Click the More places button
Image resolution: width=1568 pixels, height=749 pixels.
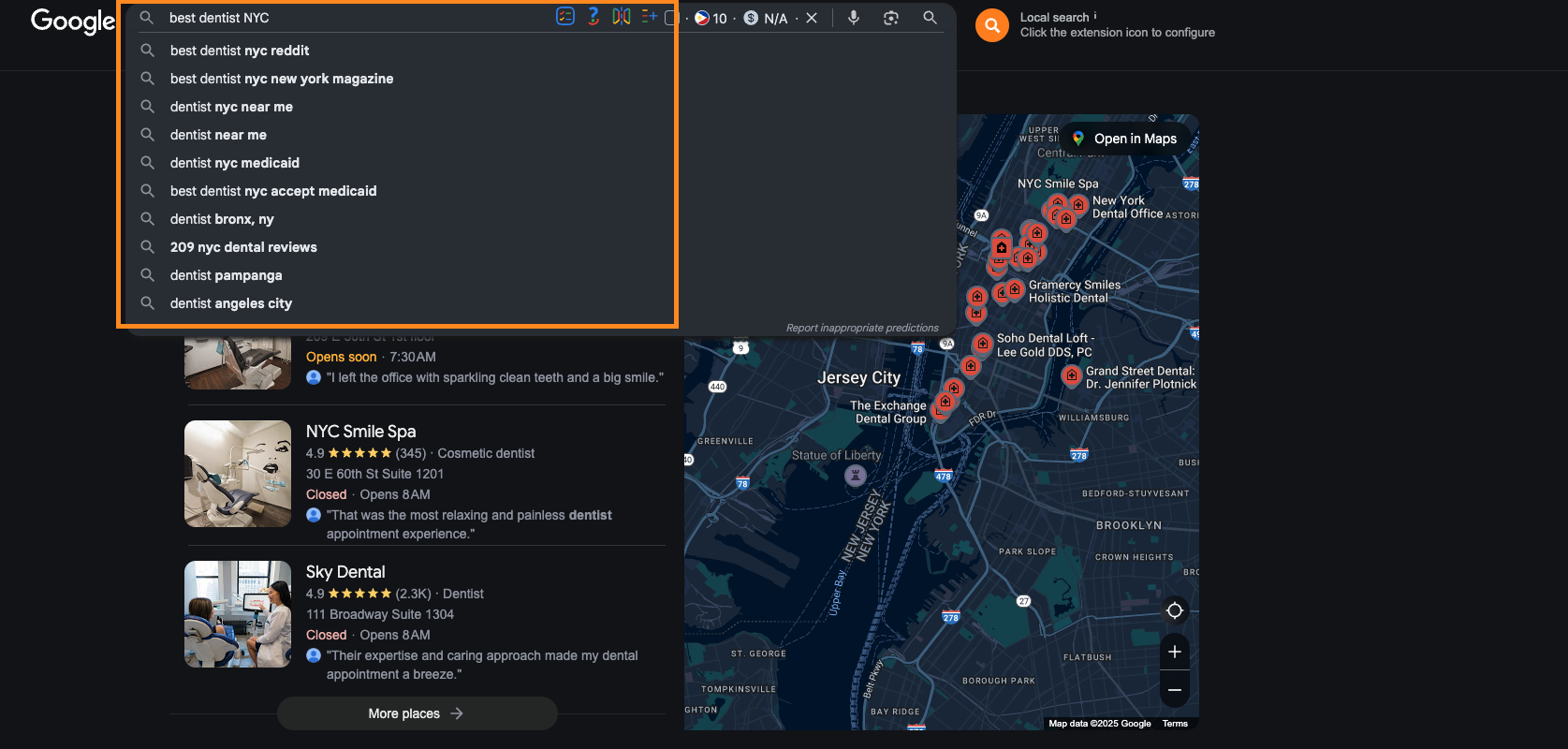tap(418, 713)
